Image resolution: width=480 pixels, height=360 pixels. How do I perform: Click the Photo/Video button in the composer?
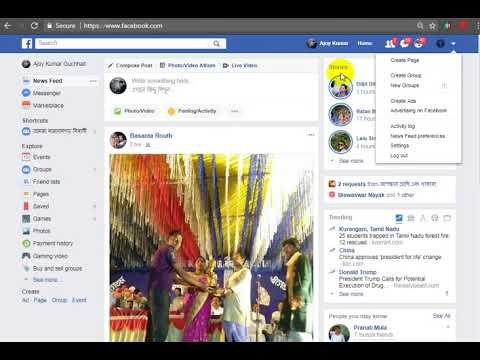(x=134, y=111)
